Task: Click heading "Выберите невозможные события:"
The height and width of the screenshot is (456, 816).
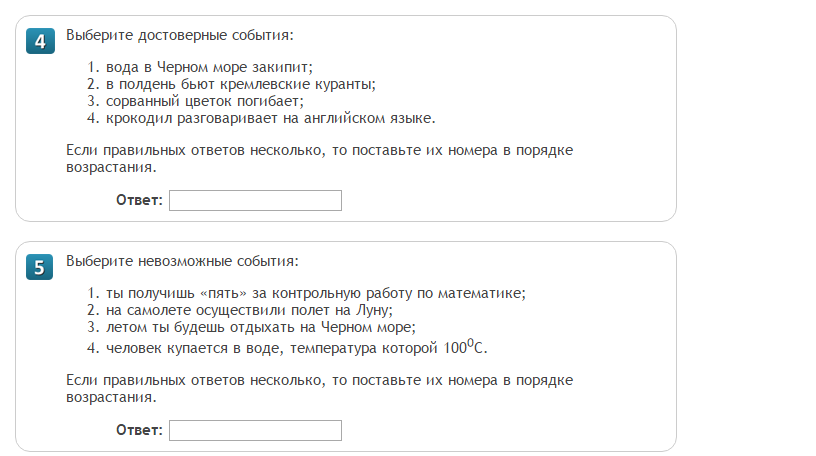Action: click(x=182, y=262)
